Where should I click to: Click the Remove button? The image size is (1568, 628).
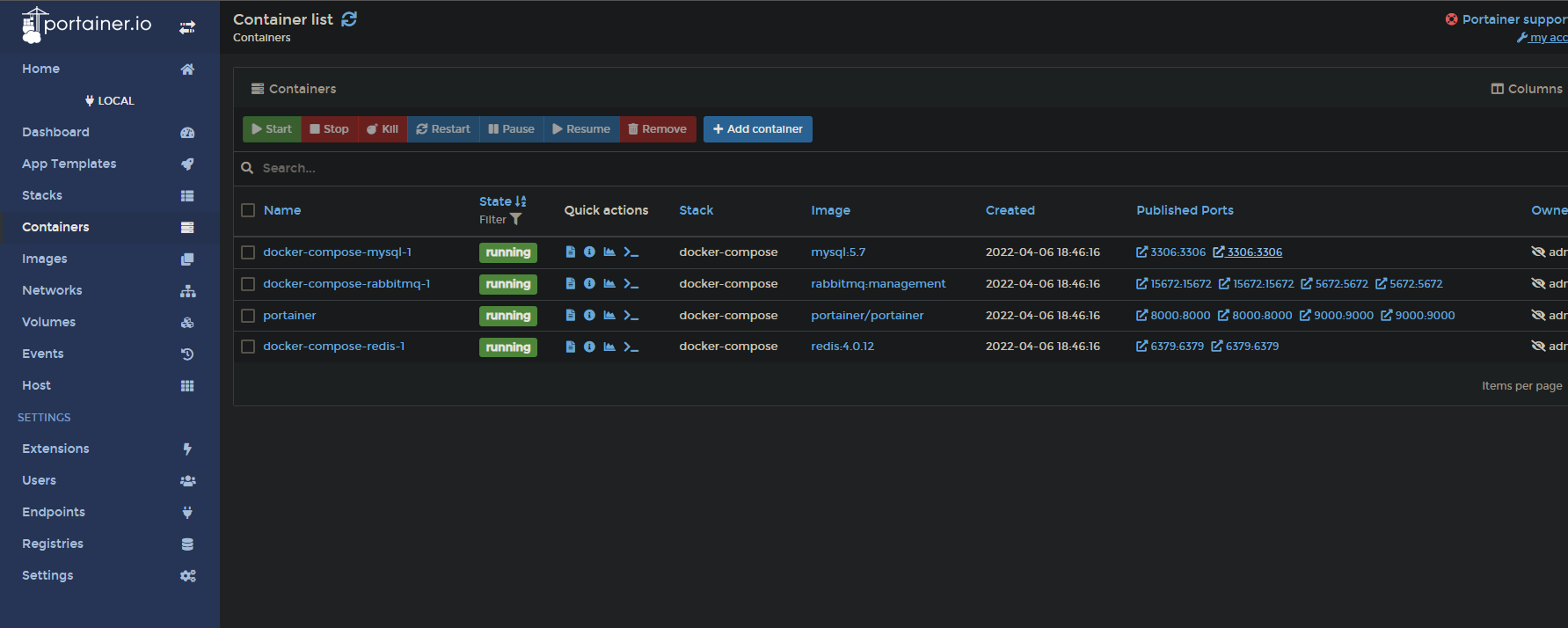pos(658,129)
